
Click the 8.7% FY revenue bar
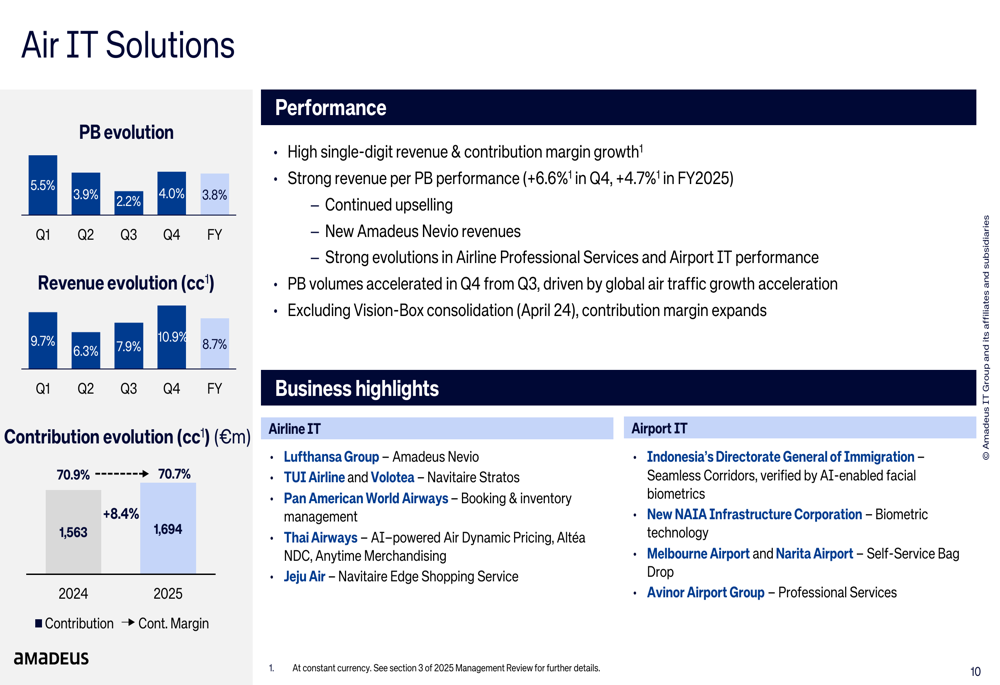pyautogui.click(x=214, y=343)
